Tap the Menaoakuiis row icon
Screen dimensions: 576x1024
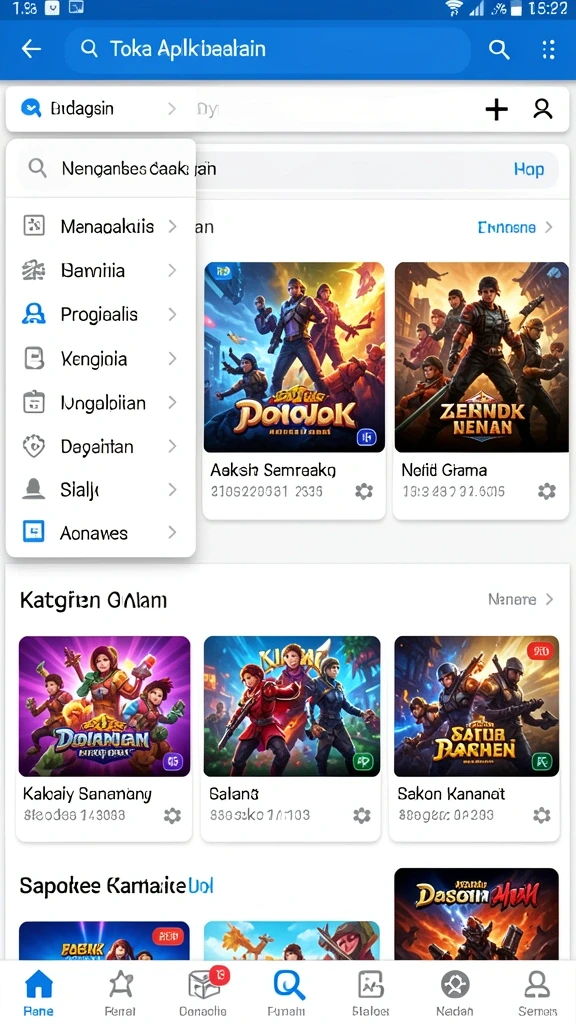pyautogui.click(x=34, y=226)
